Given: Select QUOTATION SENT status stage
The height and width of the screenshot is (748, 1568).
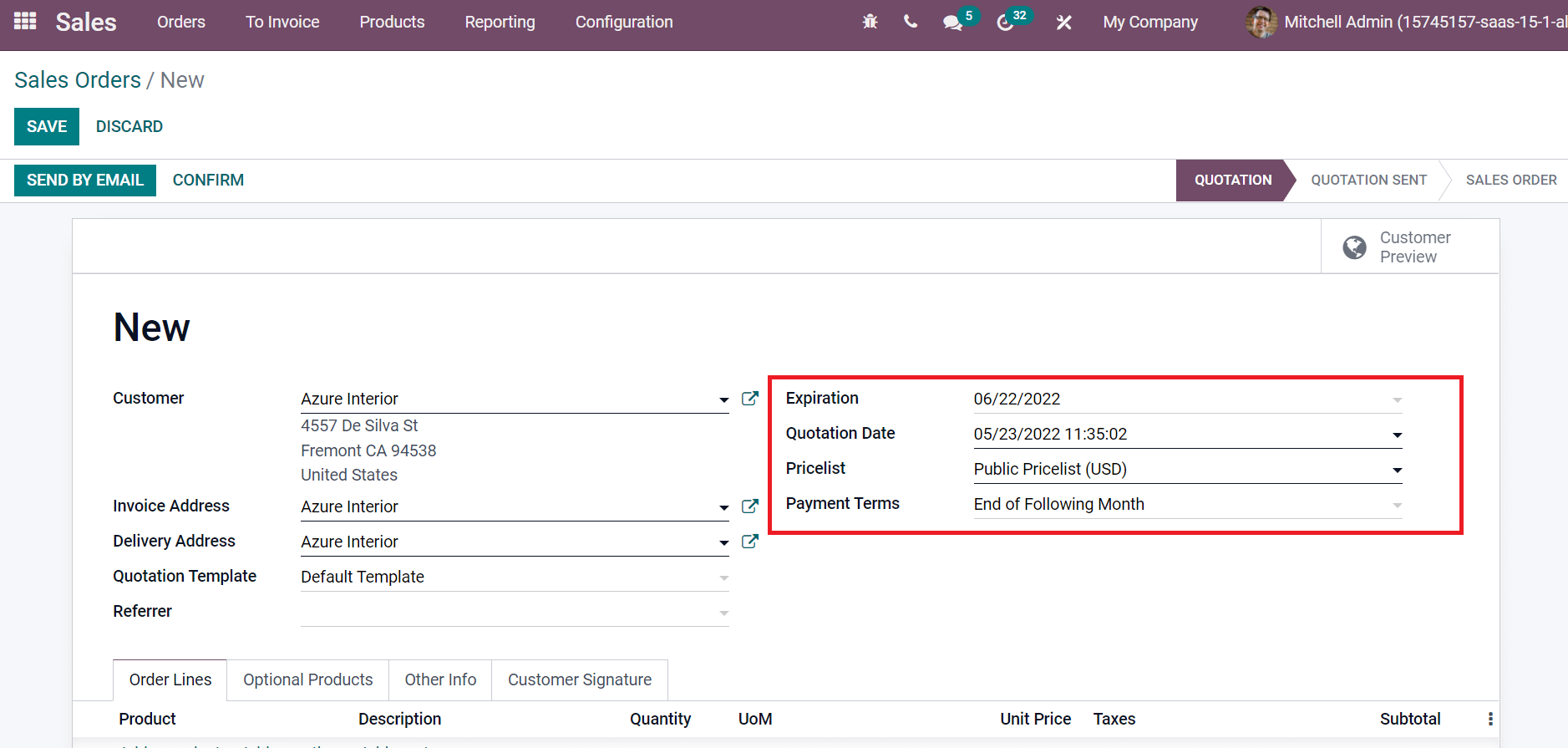Looking at the screenshot, I should tap(1368, 180).
